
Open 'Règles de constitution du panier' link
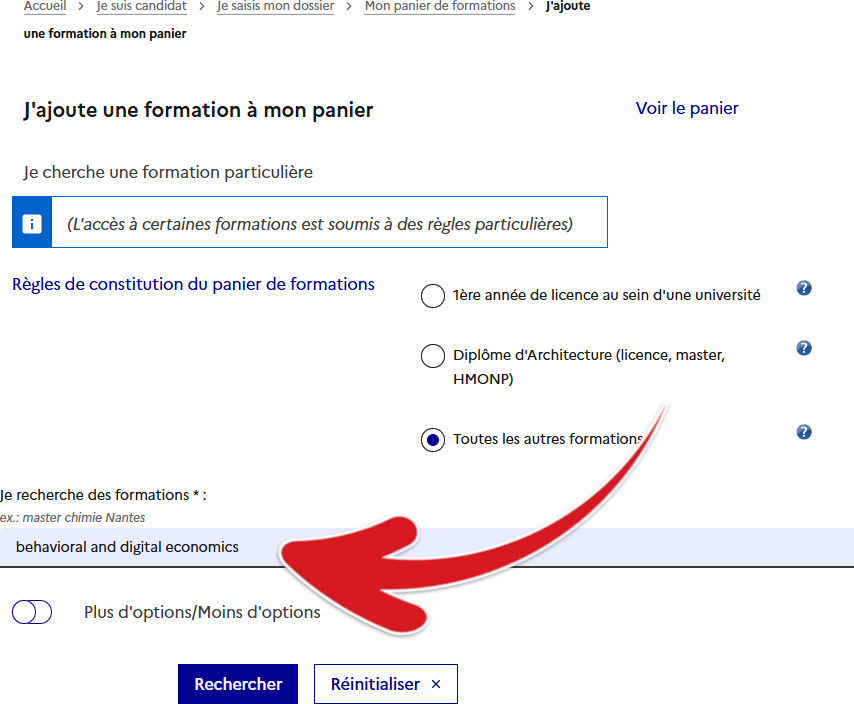click(193, 284)
